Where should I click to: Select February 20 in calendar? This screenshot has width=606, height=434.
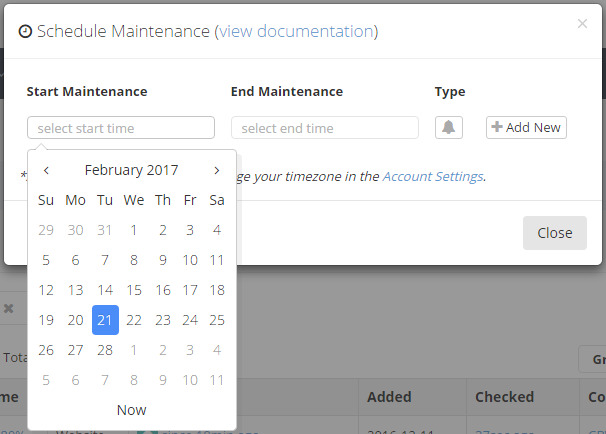75,320
